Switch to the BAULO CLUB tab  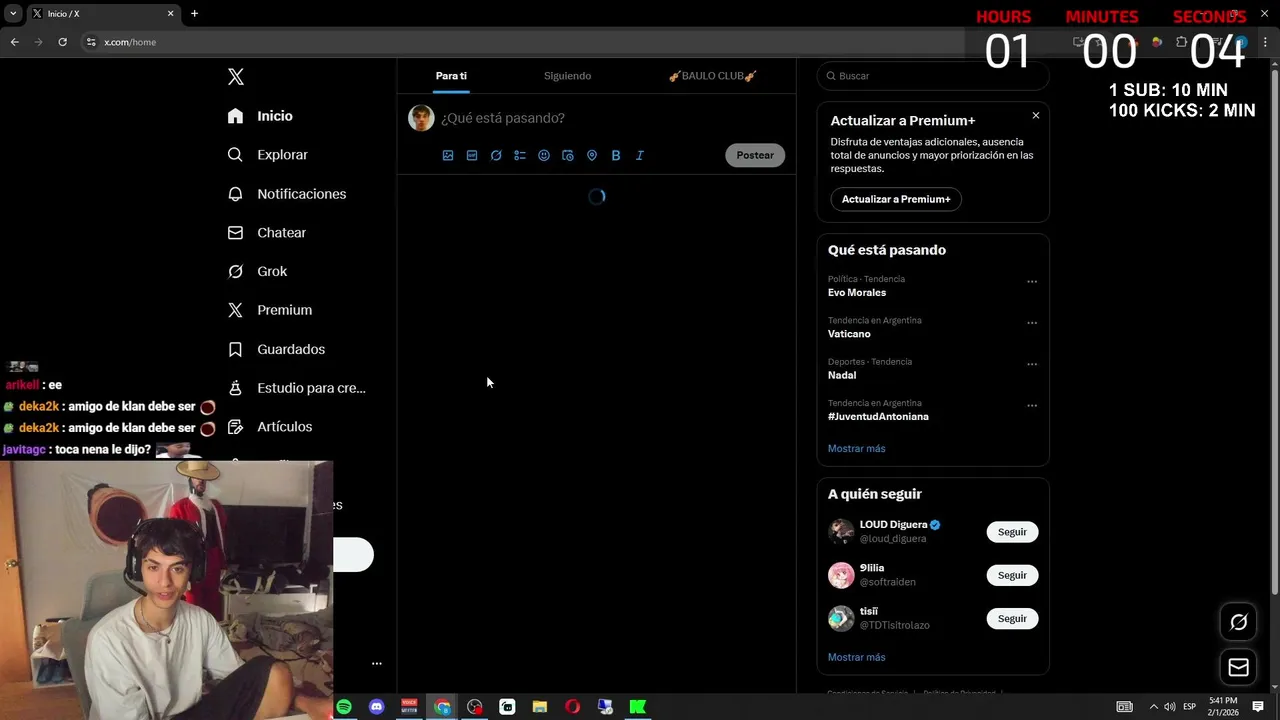(712, 76)
